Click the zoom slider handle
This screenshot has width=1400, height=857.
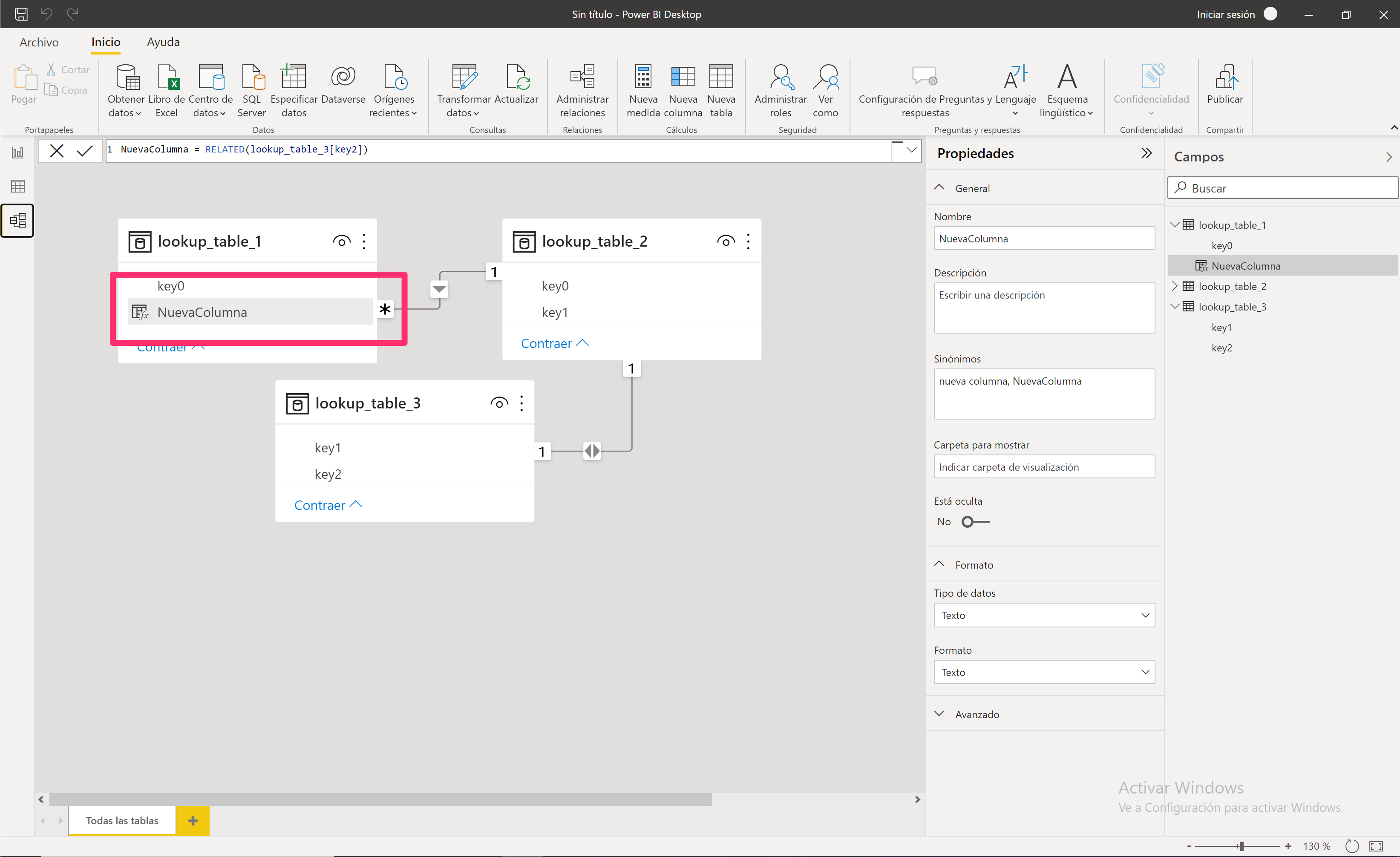[x=1242, y=845]
